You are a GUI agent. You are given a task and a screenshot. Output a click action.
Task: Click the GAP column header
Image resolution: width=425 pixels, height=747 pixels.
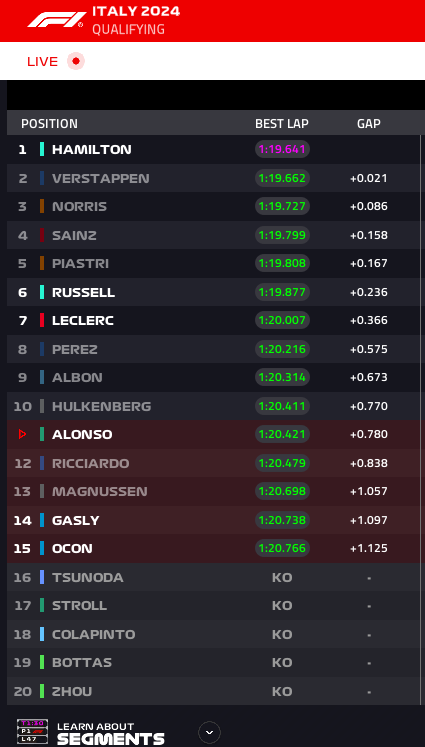pyautogui.click(x=369, y=124)
